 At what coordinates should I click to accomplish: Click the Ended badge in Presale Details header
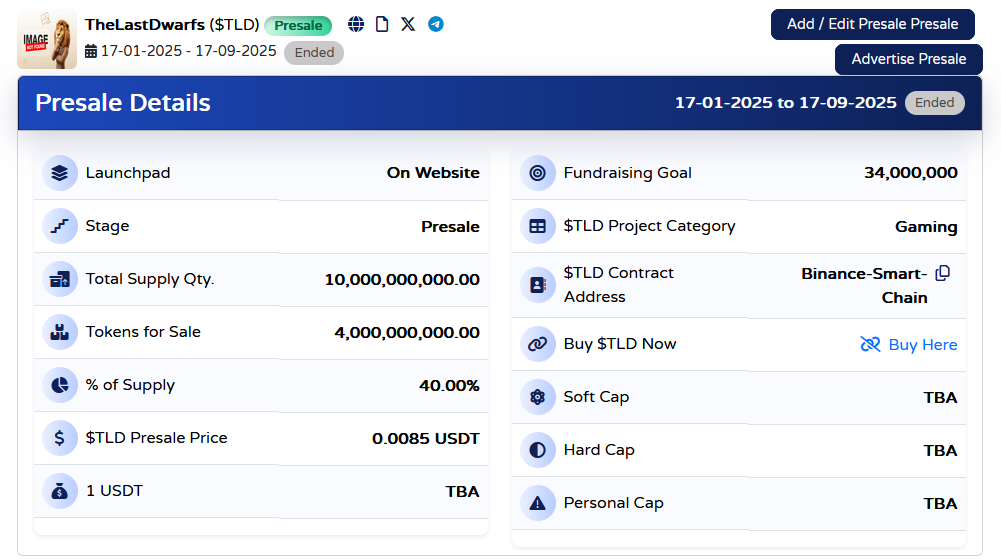[934, 102]
